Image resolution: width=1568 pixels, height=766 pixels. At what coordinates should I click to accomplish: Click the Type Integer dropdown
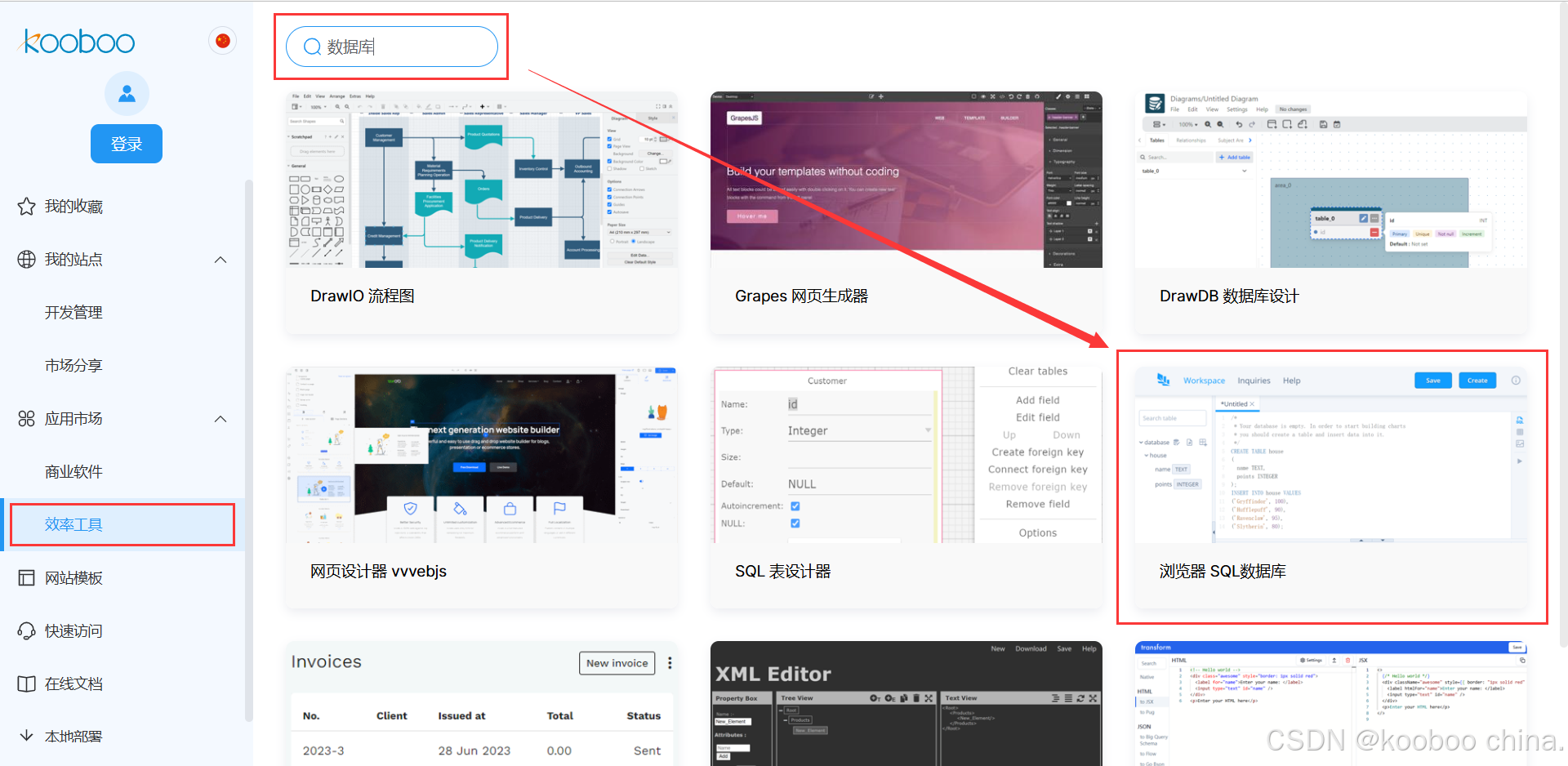(859, 431)
